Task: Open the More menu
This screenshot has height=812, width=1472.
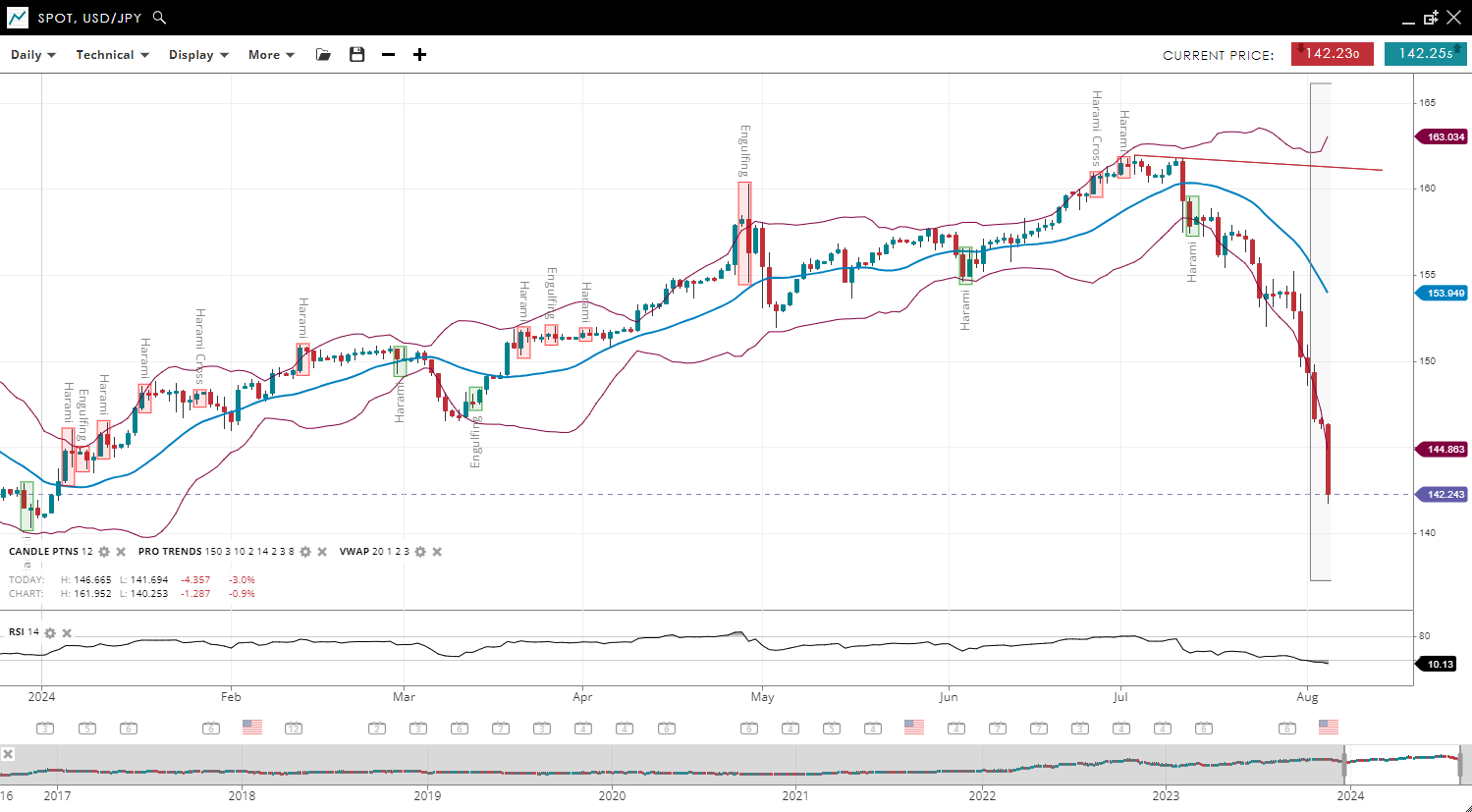Action: coord(271,55)
